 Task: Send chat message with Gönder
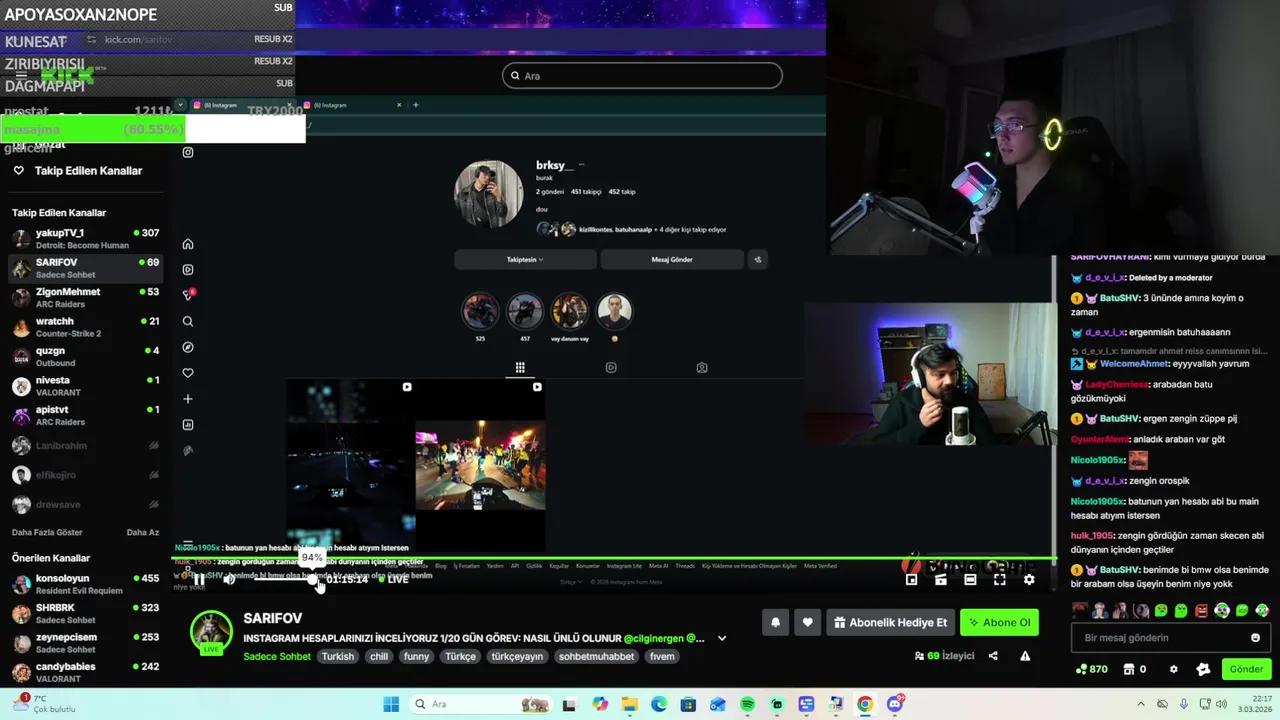click(x=1246, y=669)
